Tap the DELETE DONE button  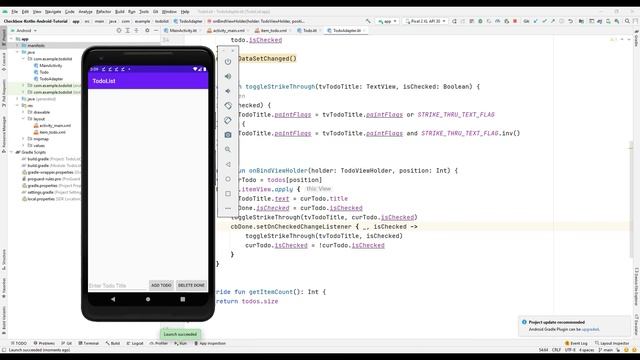click(191, 285)
